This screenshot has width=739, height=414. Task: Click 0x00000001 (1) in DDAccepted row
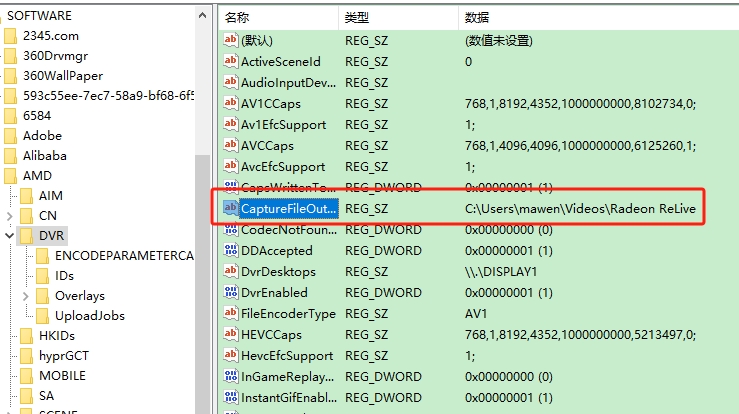509,251
